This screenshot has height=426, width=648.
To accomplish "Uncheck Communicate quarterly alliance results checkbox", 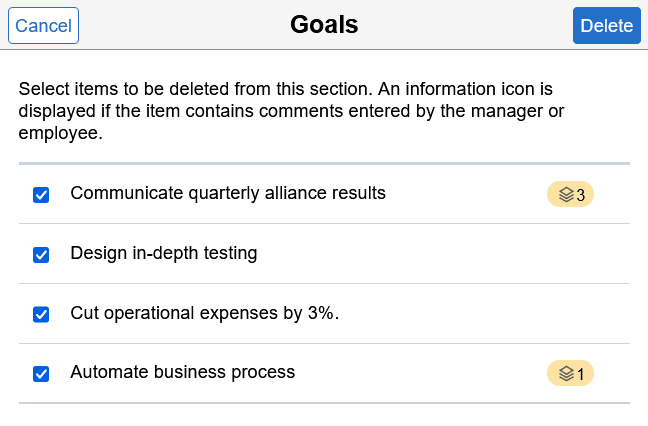I will (41, 195).
